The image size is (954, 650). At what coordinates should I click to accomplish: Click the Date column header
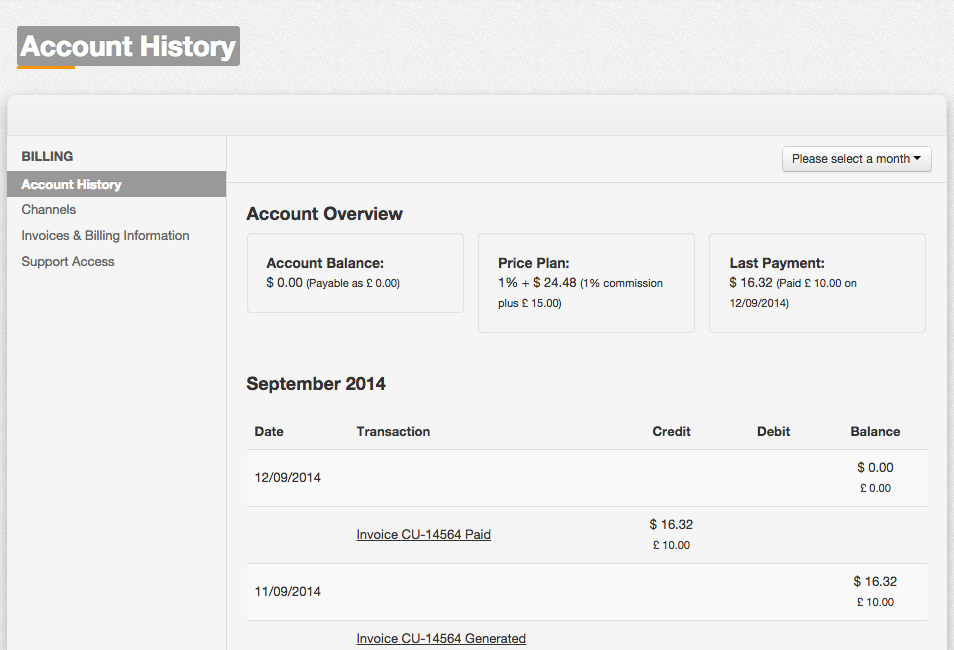(x=269, y=432)
